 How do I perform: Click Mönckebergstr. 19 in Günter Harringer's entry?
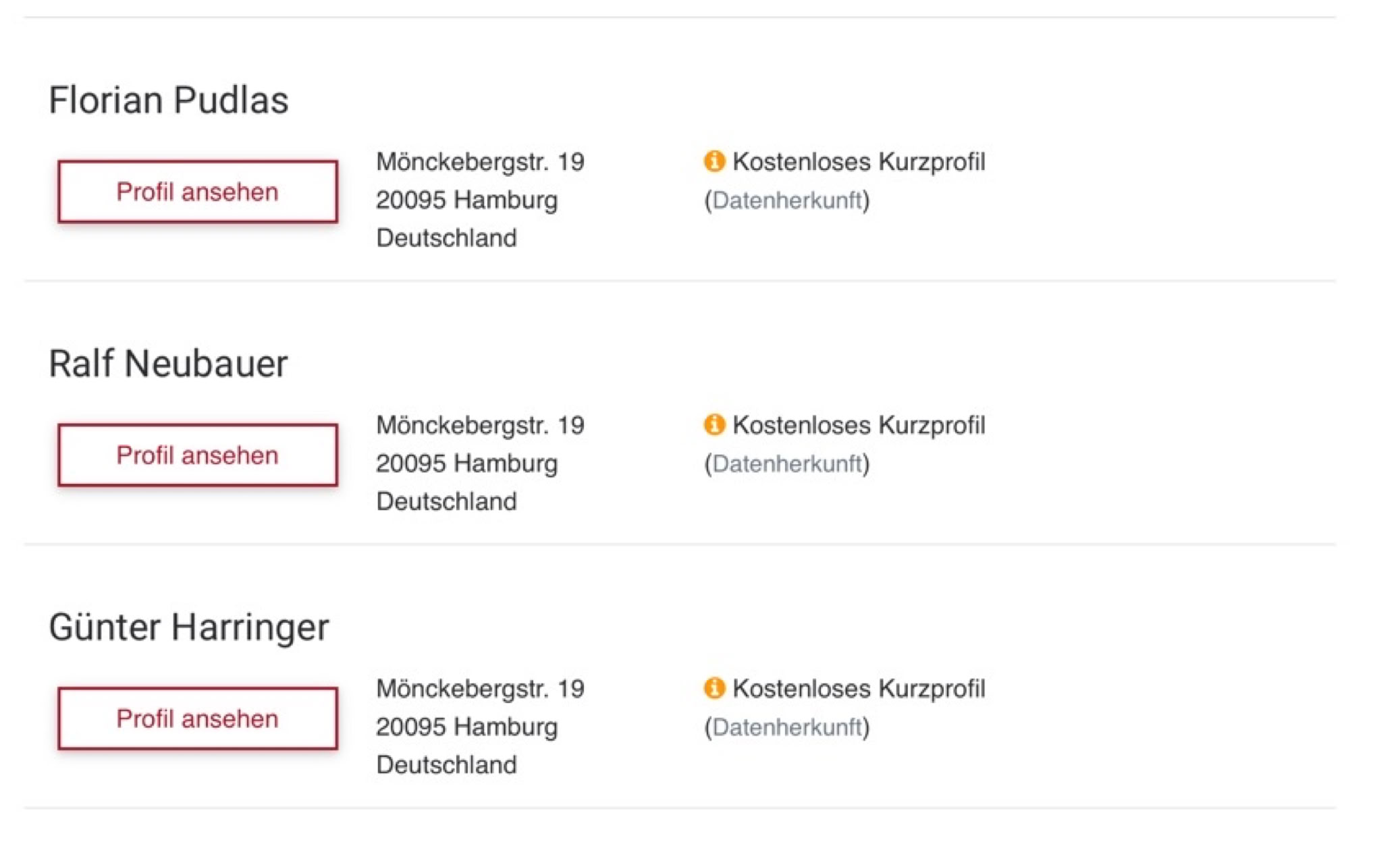[480, 689]
